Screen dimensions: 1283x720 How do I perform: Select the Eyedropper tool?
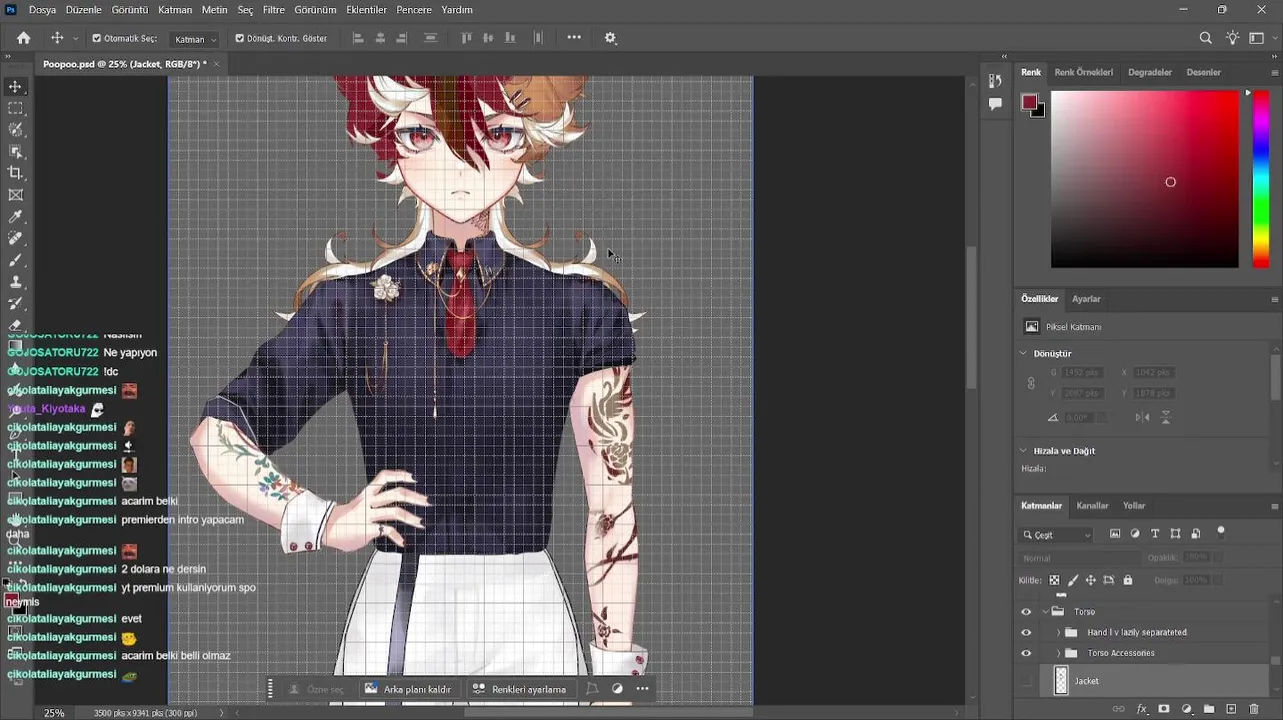pyautogui.click(x=15, y=217)
